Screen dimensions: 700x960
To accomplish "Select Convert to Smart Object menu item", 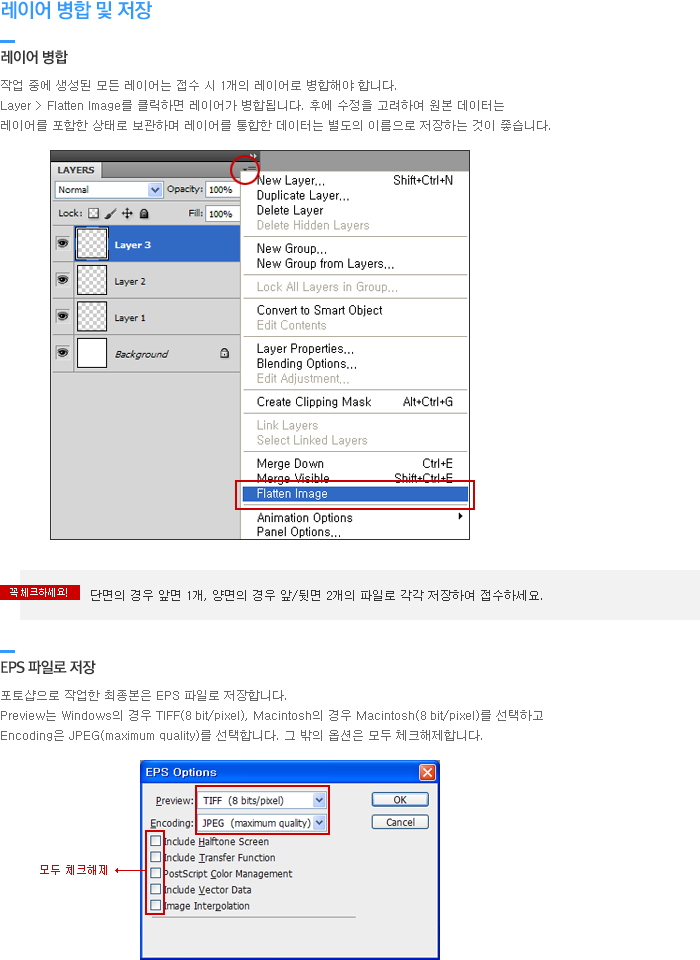I will coord(319,310).
